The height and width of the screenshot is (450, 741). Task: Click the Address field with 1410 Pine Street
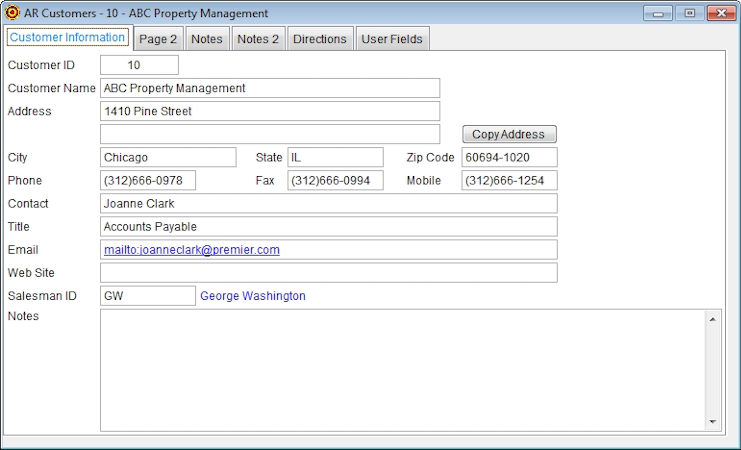270,111
